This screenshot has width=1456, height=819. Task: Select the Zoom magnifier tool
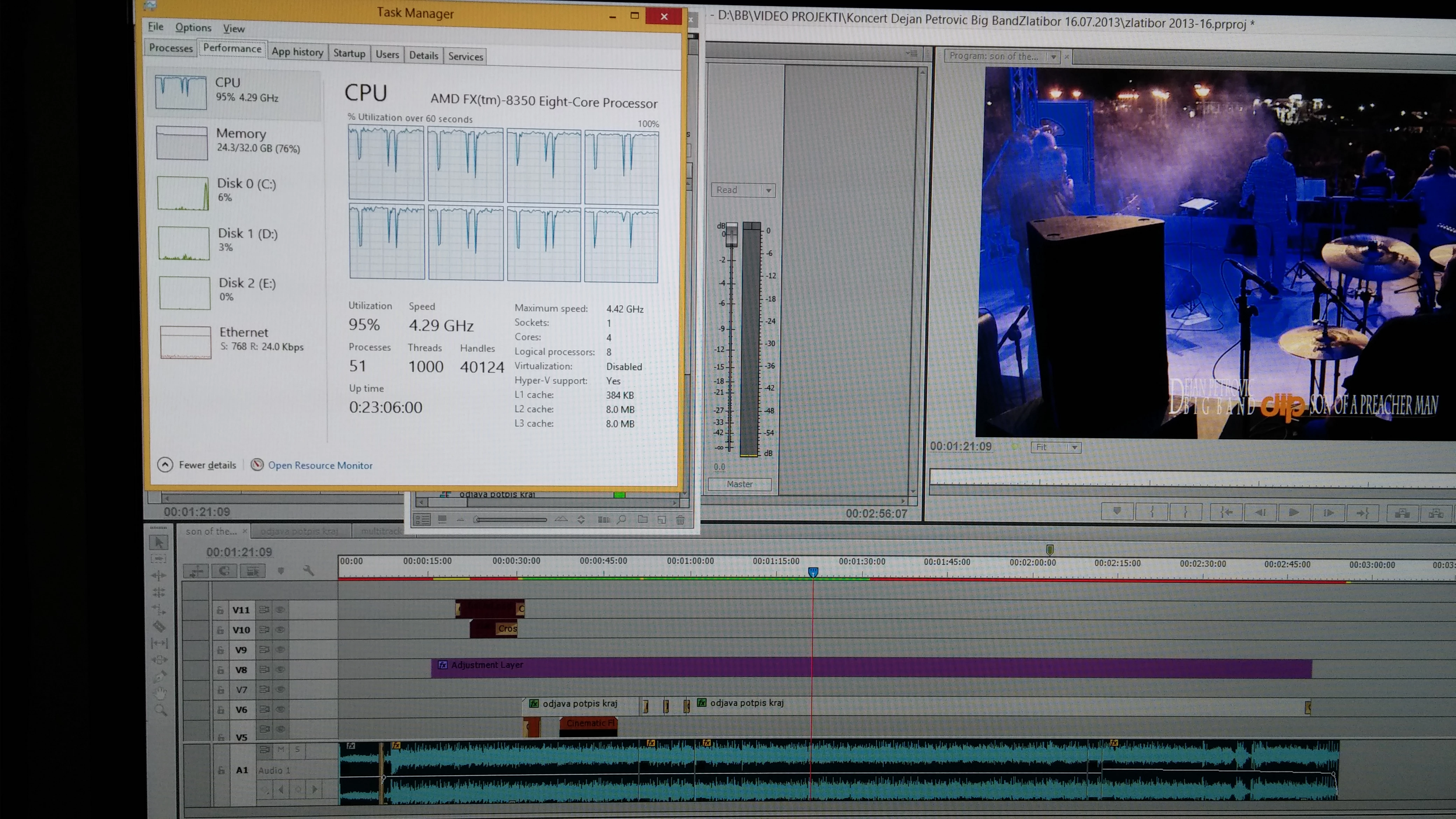161,710
